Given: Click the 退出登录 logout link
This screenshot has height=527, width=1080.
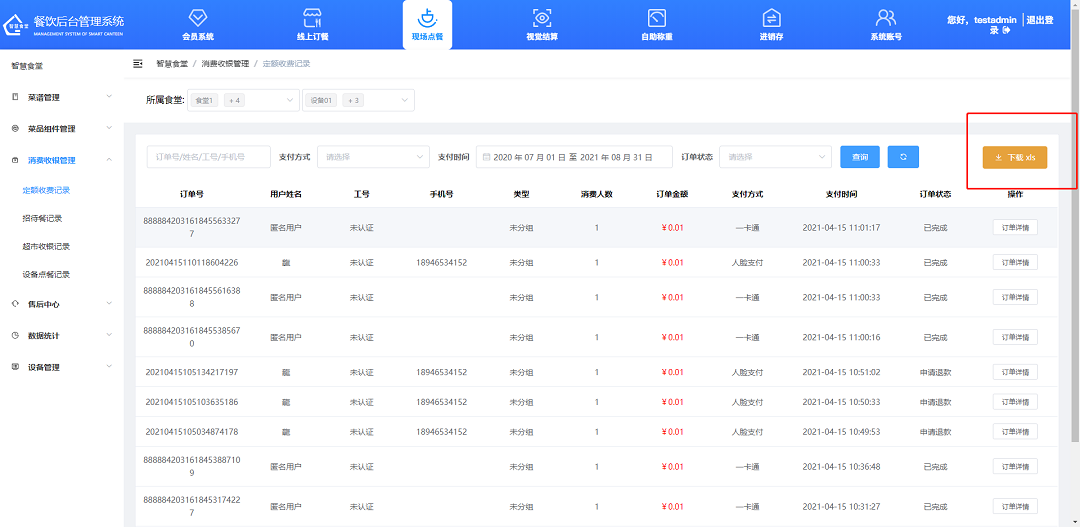Looking at the screenshot, I should (x=1040, y=25).
